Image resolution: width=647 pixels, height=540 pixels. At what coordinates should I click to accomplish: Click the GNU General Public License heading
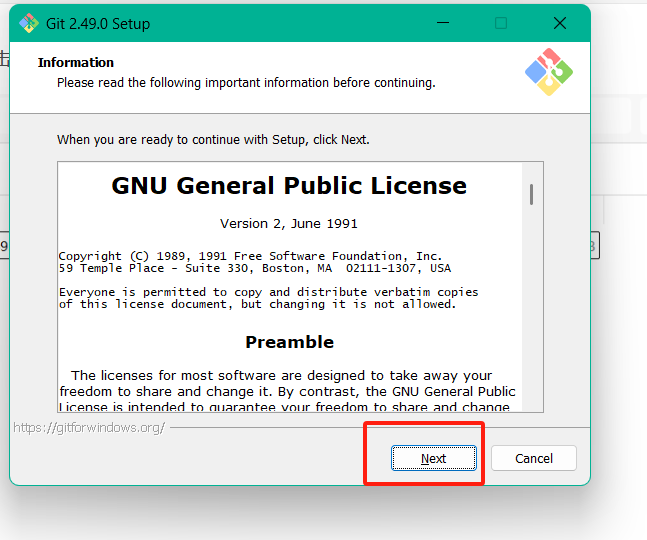289,186
